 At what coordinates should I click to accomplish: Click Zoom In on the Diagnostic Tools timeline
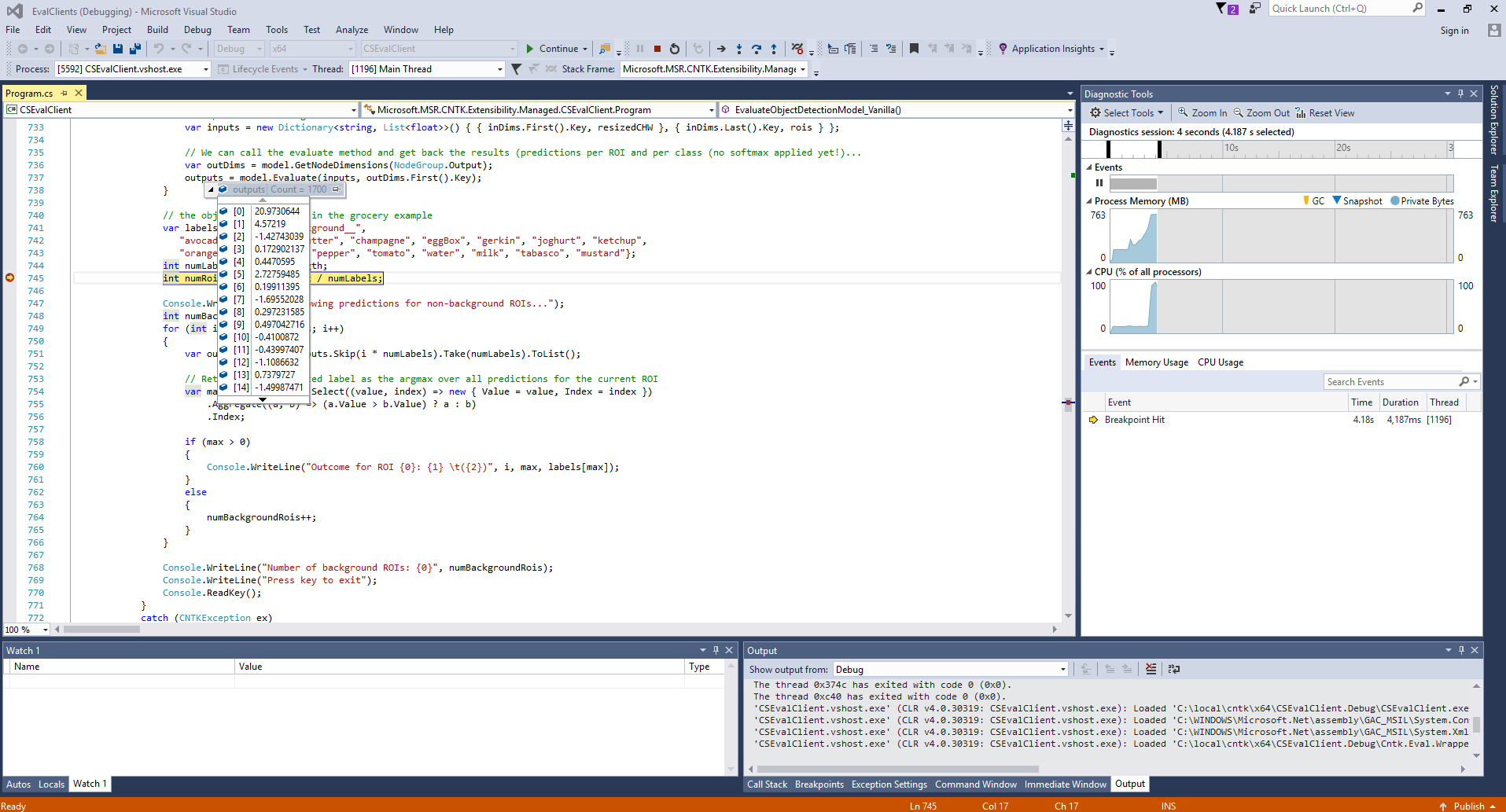1202,112
